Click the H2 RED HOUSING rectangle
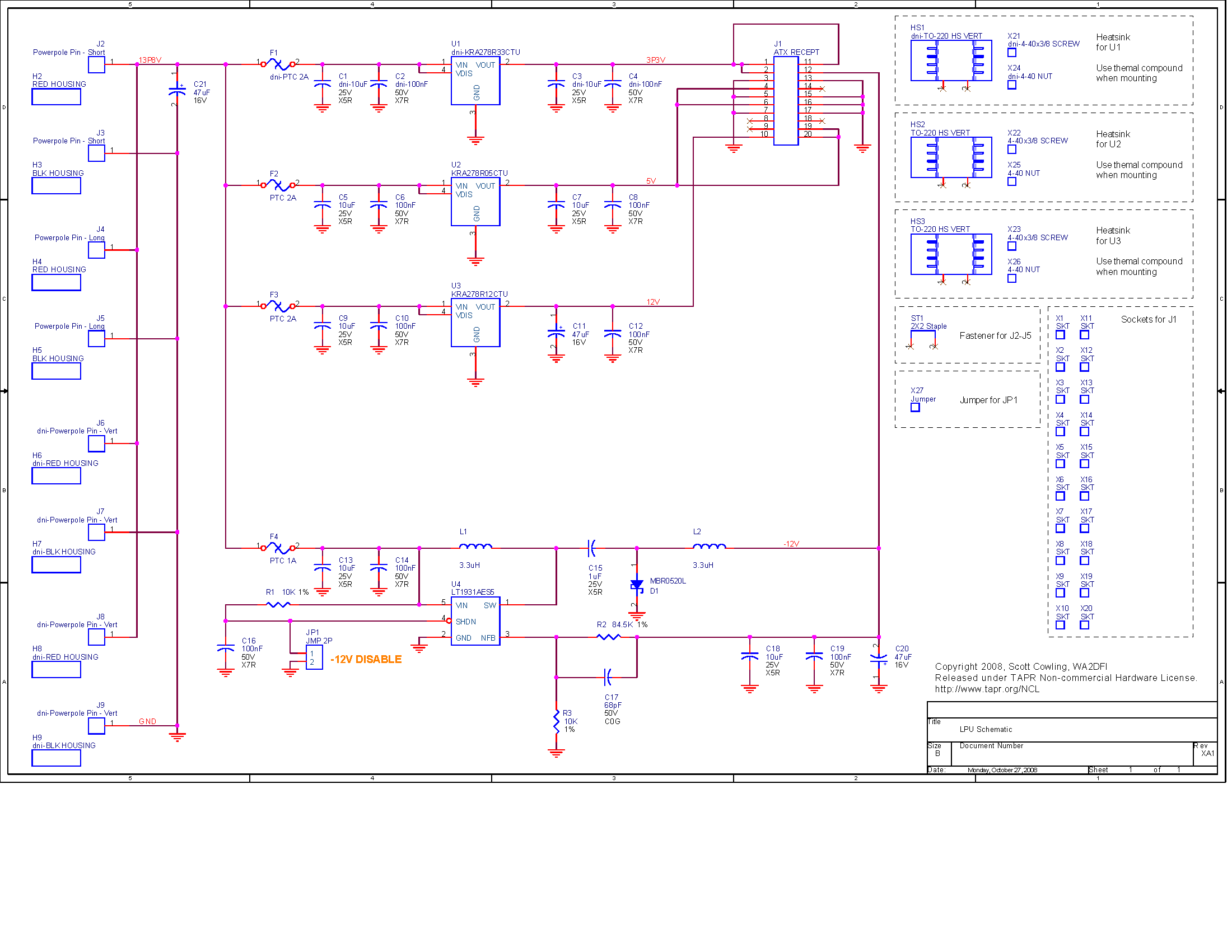 57,97
